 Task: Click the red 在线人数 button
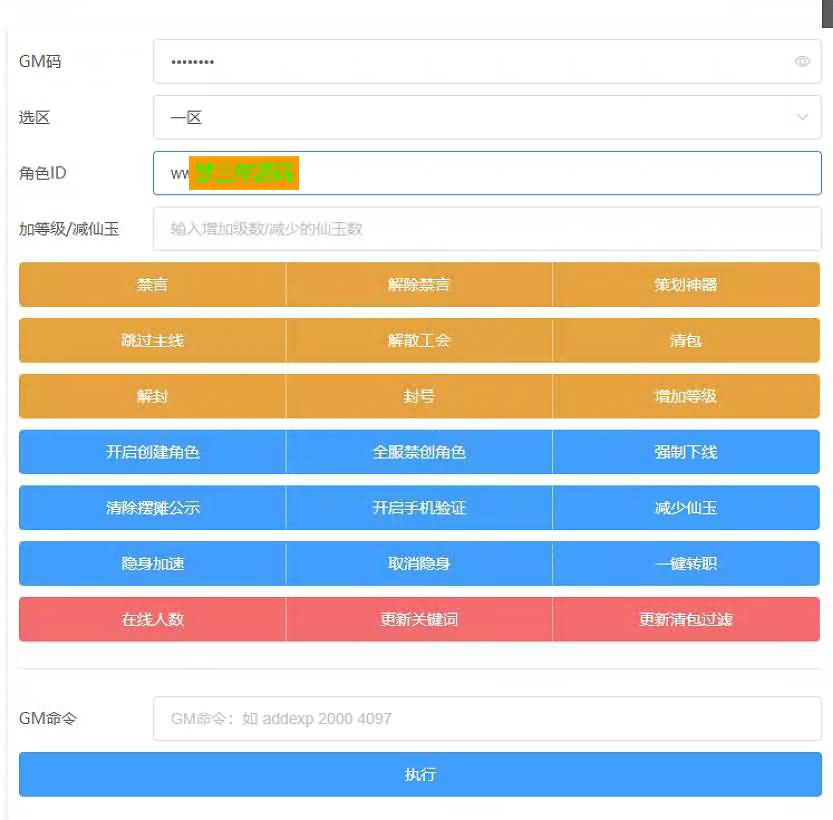(x=152, y=619)
